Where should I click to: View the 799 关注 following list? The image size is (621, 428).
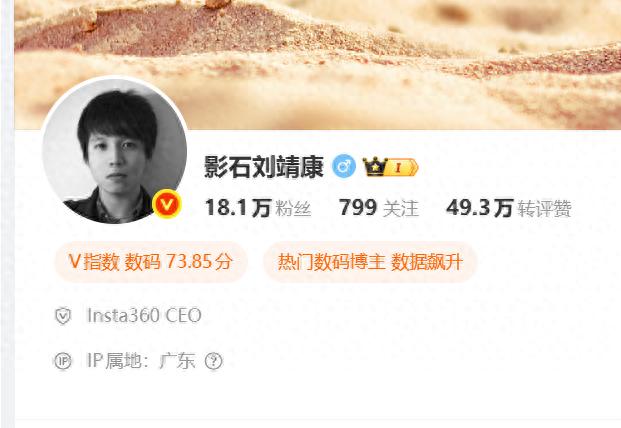pyautogui.click(x=379, y=208)
